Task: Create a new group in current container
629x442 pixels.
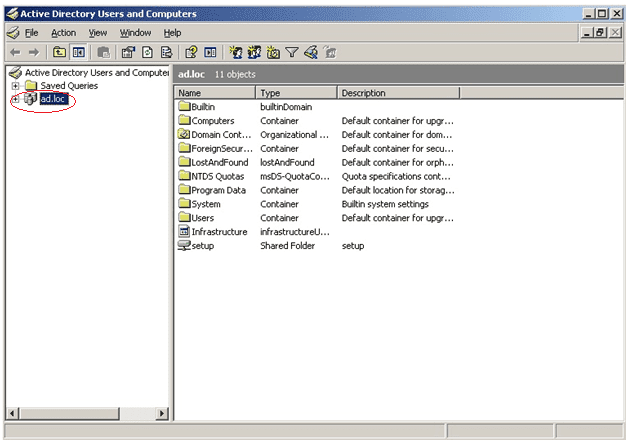Action: (254, 52)
